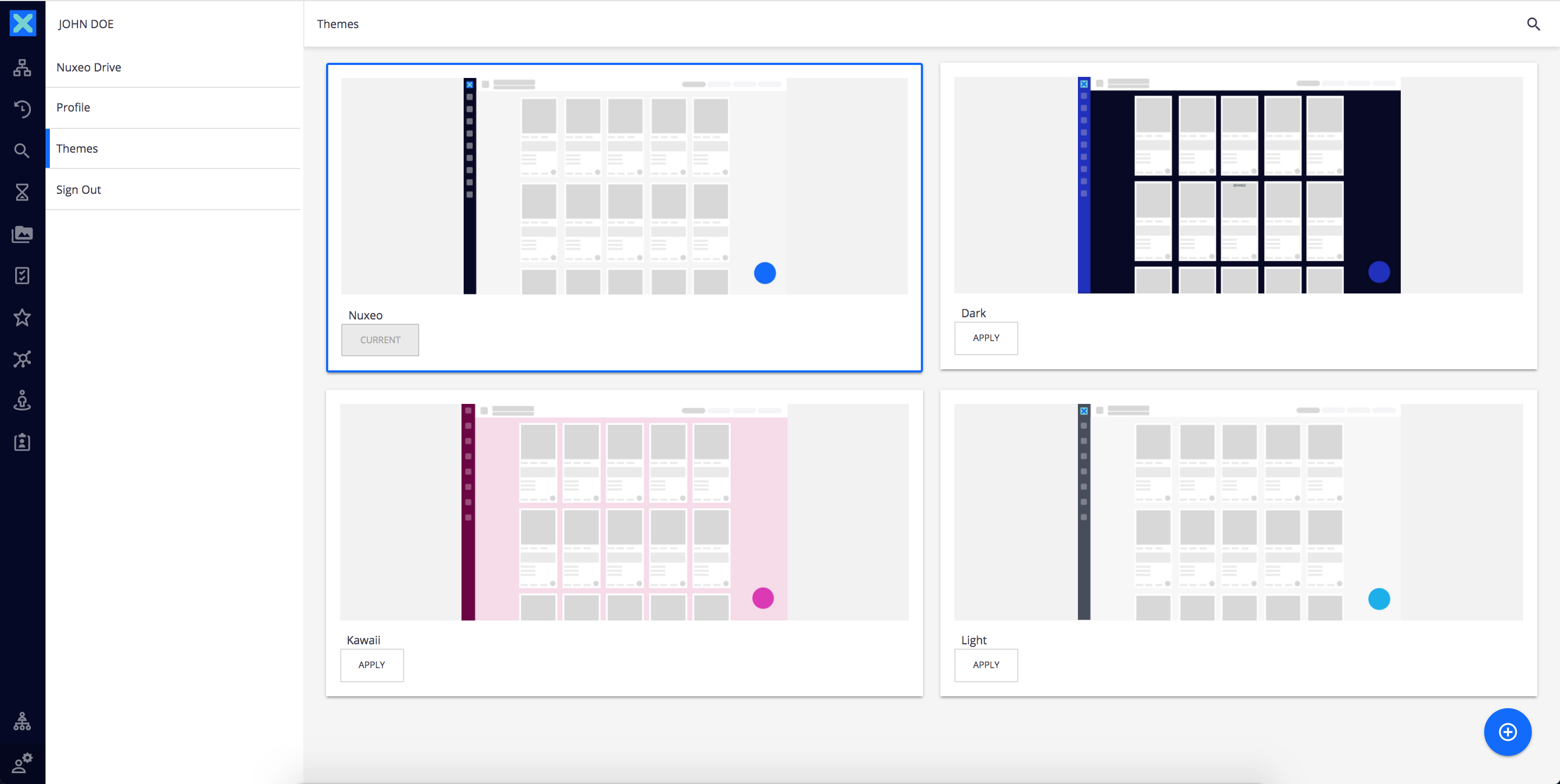Click Sign Out in the menu

173,190
